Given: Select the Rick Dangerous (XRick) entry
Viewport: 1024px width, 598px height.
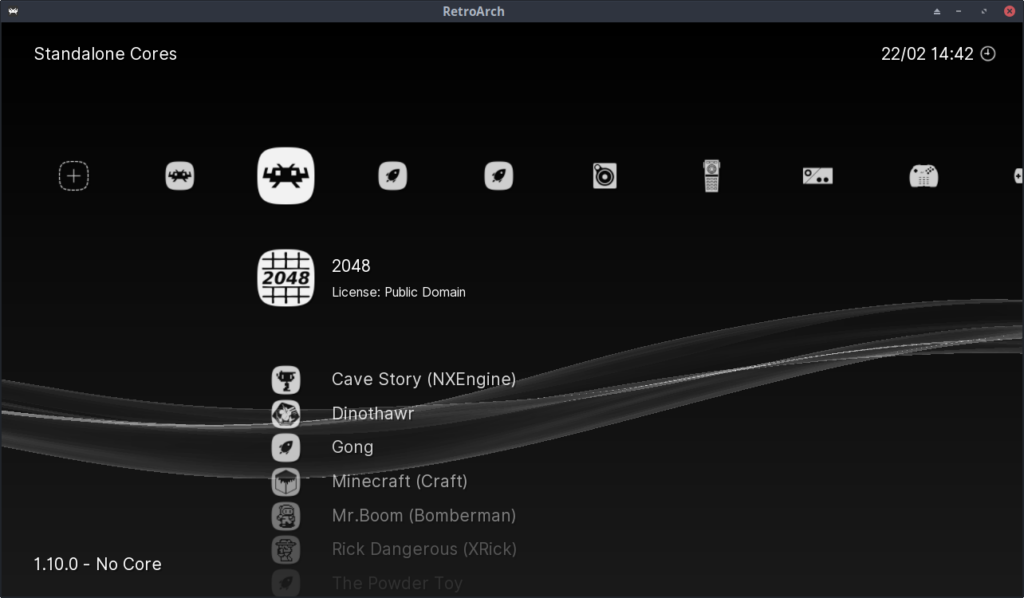Looking at the screenshot, I should click(x=424, y=549).
